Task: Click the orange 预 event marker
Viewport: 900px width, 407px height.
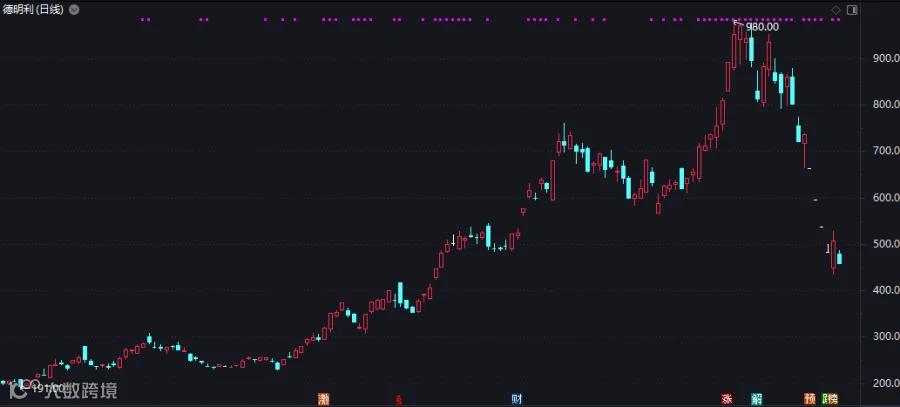Action: pos(810,399)
